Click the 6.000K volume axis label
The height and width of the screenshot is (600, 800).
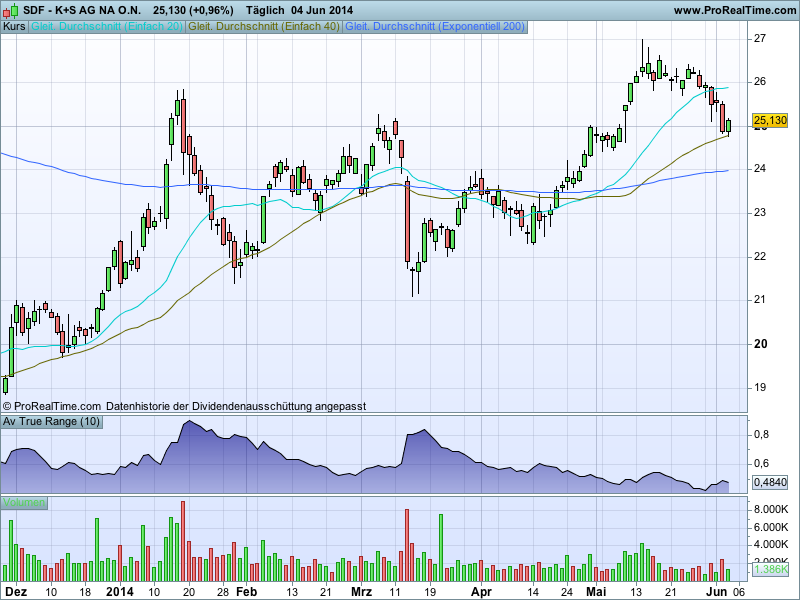(770, 527)
